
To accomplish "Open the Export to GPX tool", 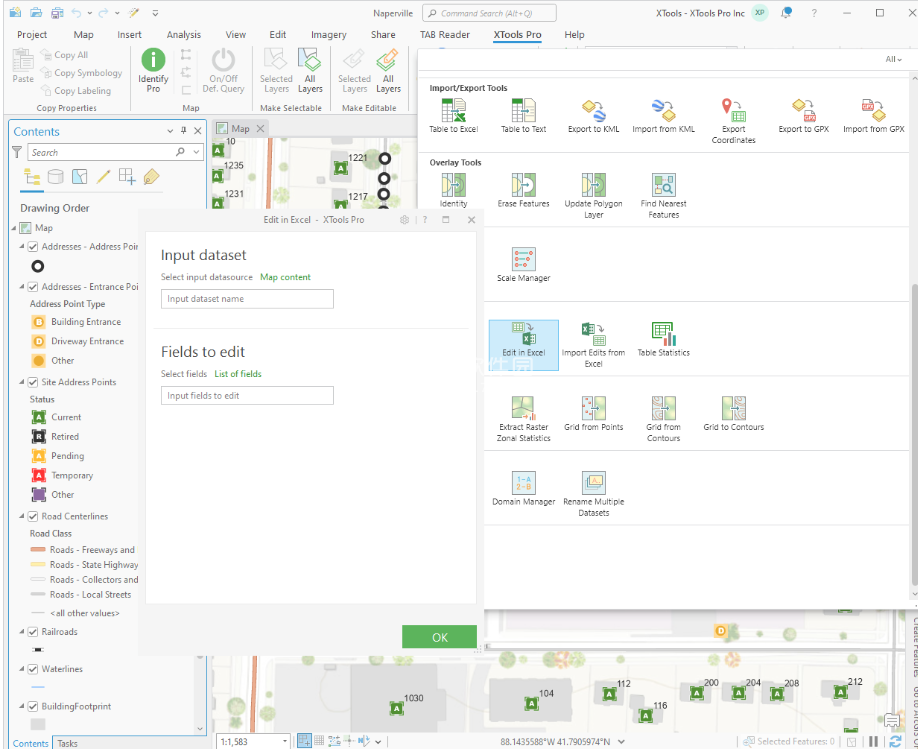I will (803, 116).
